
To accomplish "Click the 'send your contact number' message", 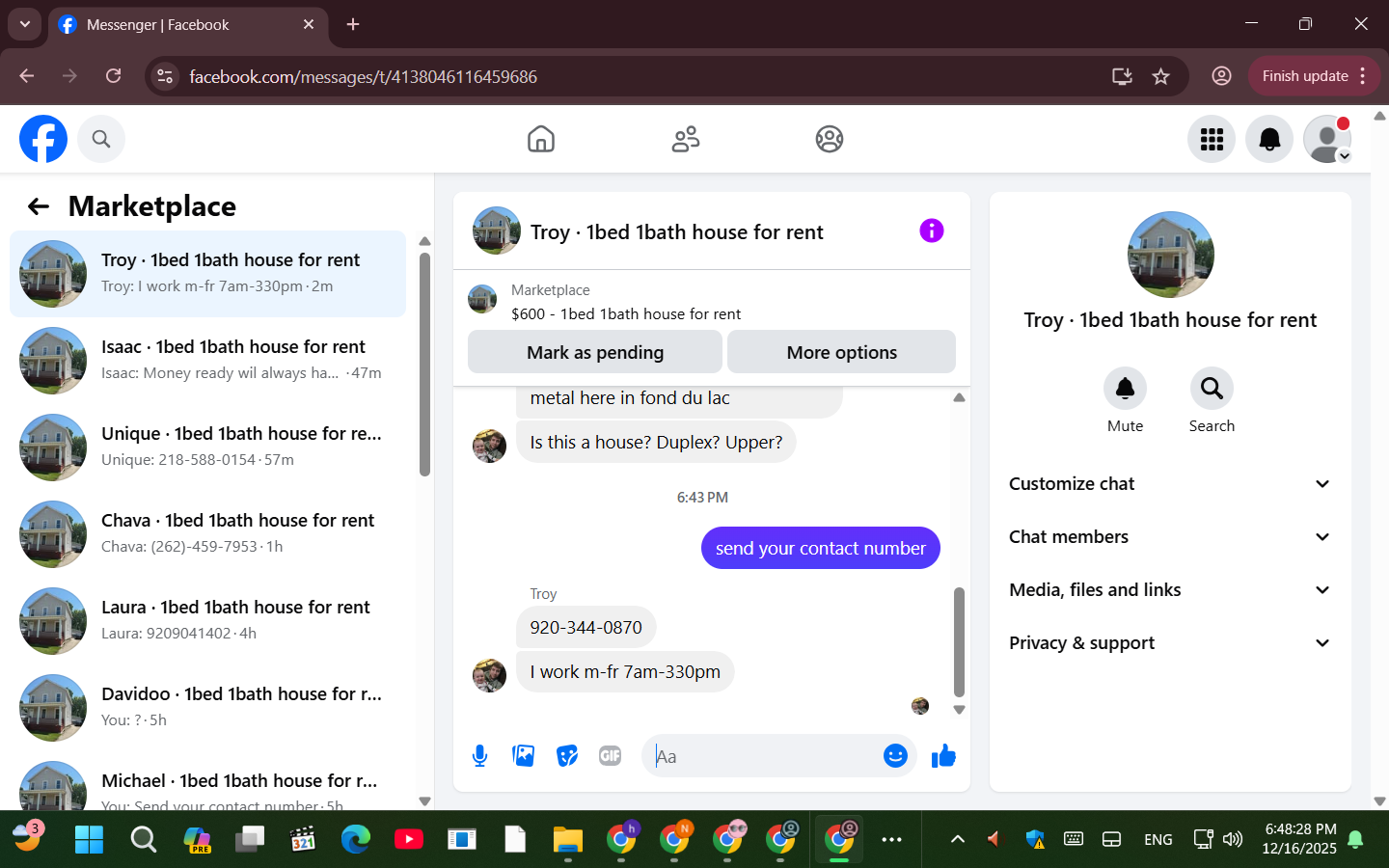I will tap(820, 548).
